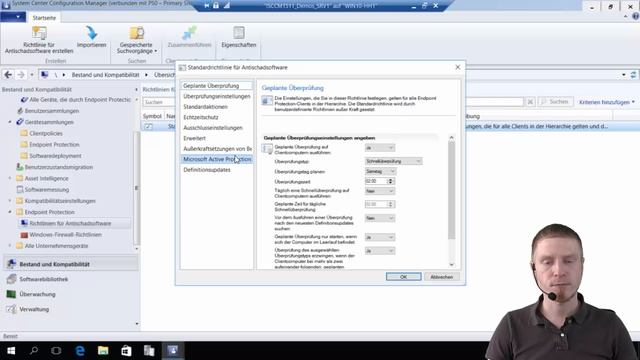Open Überprüfung des ausgewählten Überprüfungstyps erzwingen dropdown

380,251
